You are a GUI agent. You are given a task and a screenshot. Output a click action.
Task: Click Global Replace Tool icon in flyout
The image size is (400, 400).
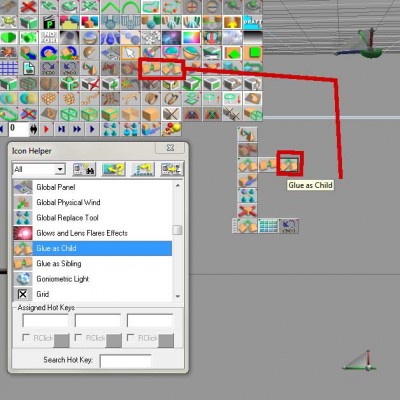tap(247, 195)
